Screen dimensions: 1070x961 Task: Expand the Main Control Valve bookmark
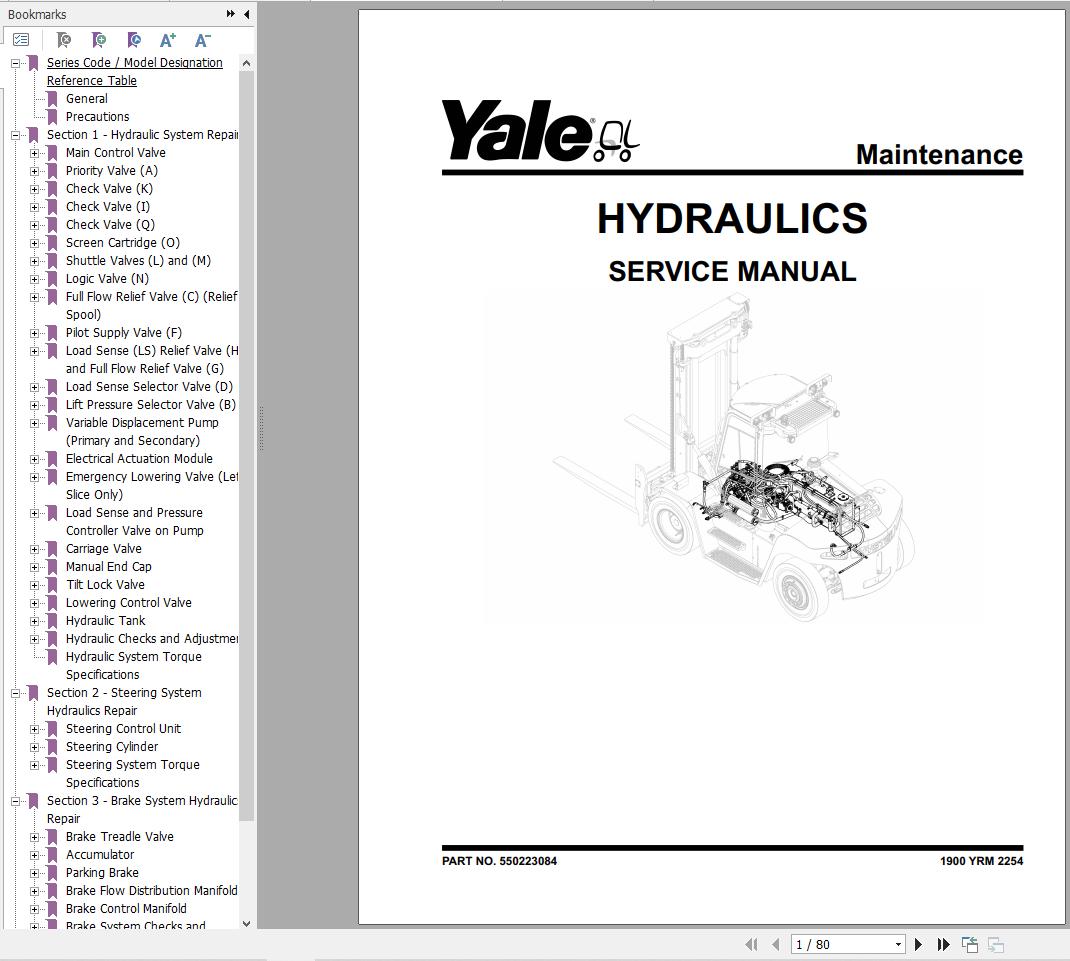(34, 154)
